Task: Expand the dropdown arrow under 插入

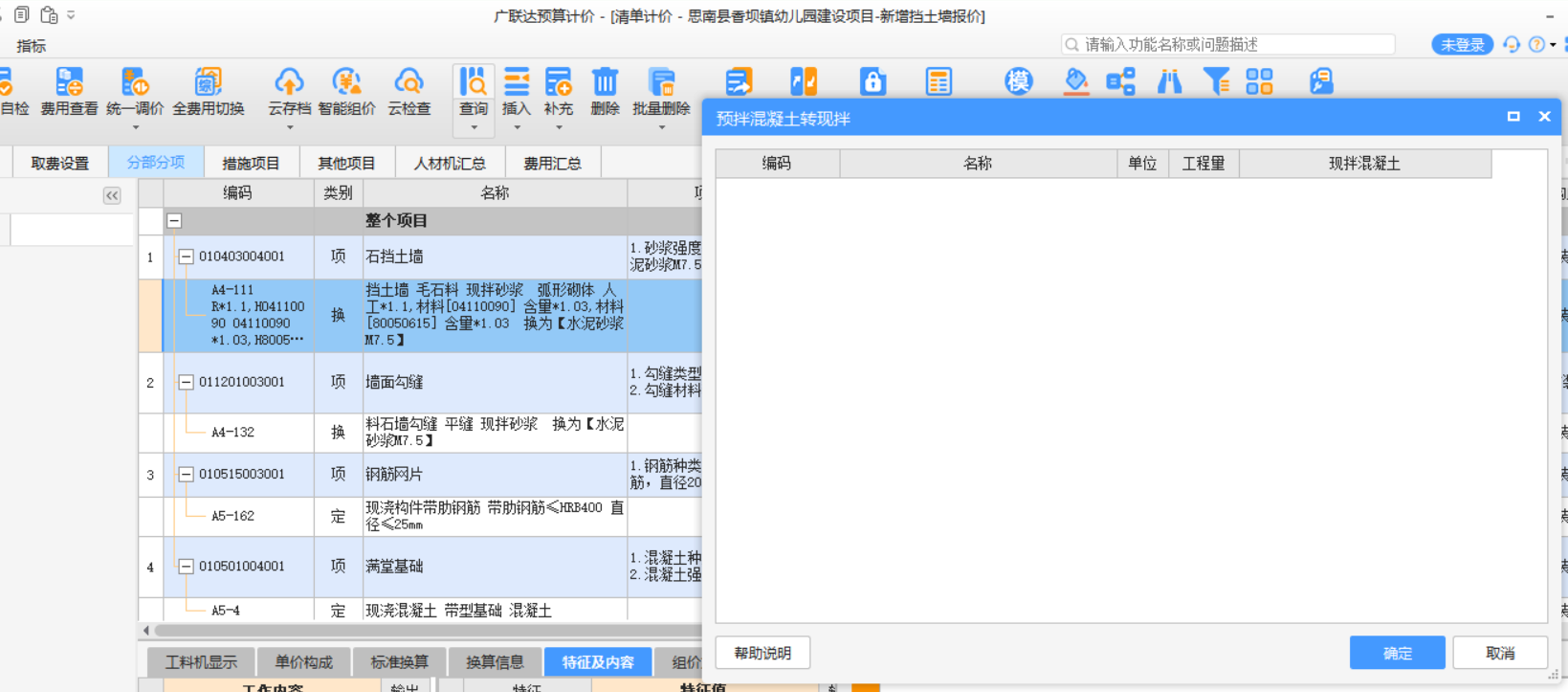Action: point(517,127)
